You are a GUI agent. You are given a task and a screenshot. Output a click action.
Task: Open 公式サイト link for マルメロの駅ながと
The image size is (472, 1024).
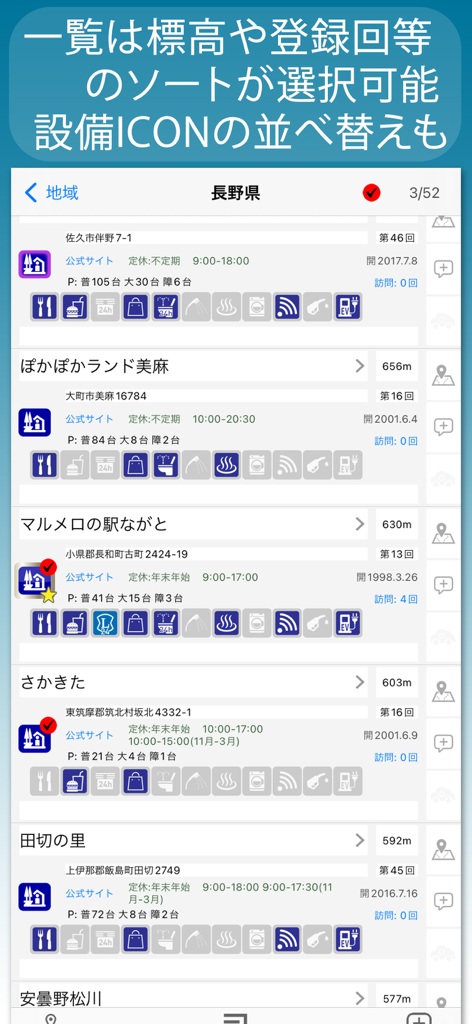coord(89,577)
